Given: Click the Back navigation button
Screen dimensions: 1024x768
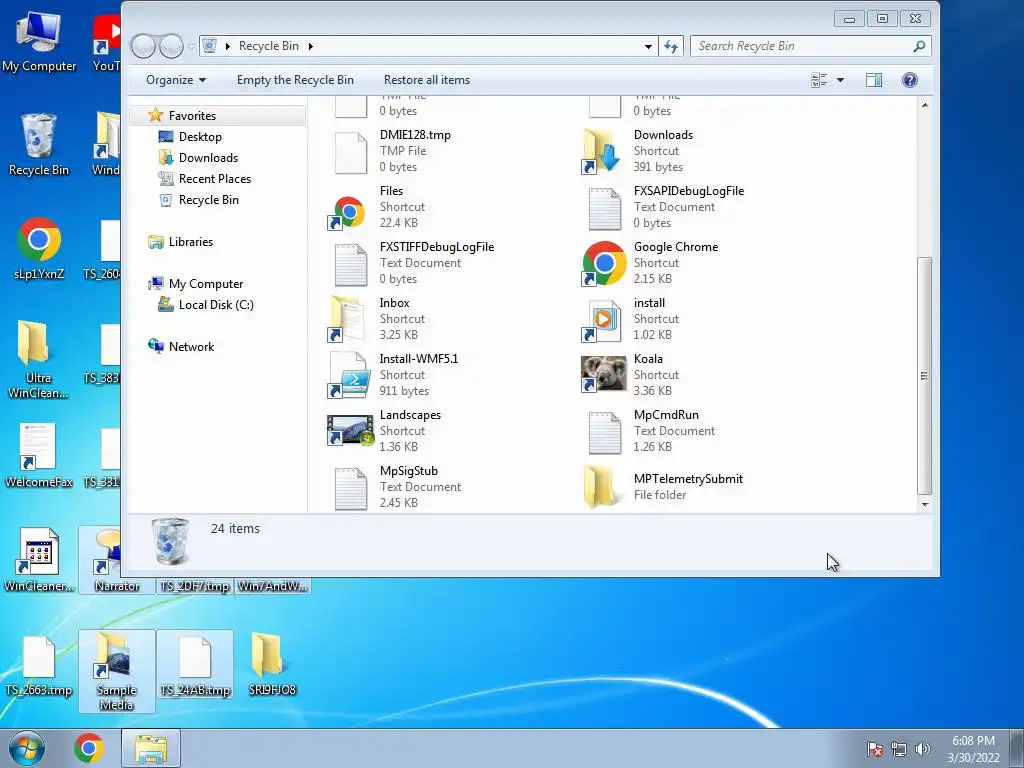Looking at the screenshot, I should pyautogui.click(x=143, y=46).
